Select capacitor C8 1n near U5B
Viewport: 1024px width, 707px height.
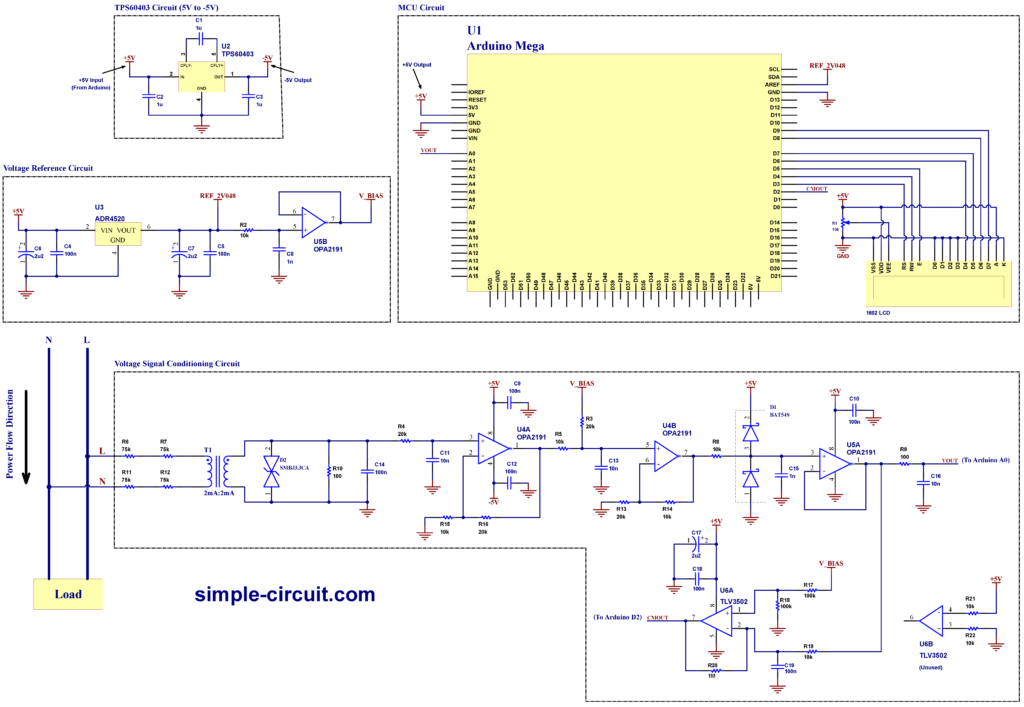tap(279, 249)
